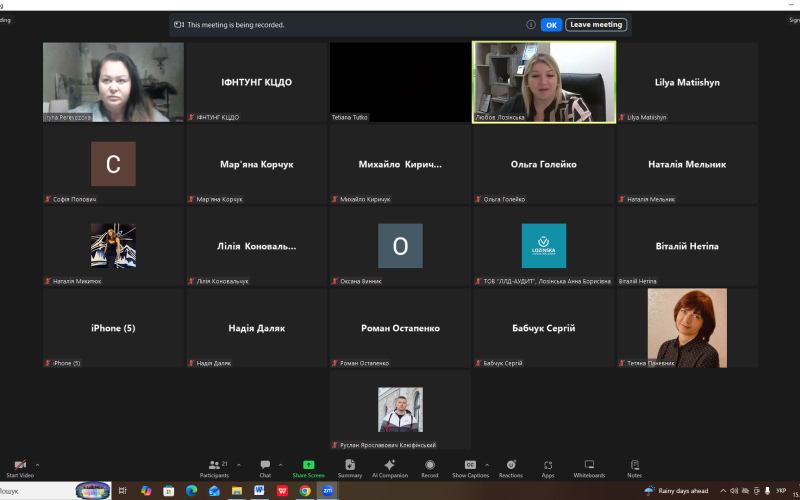Launch Microsoft Edge from the taskbar
Image resolution: width=800 pixels, height=500 pixels.
(x=191, y=491)
